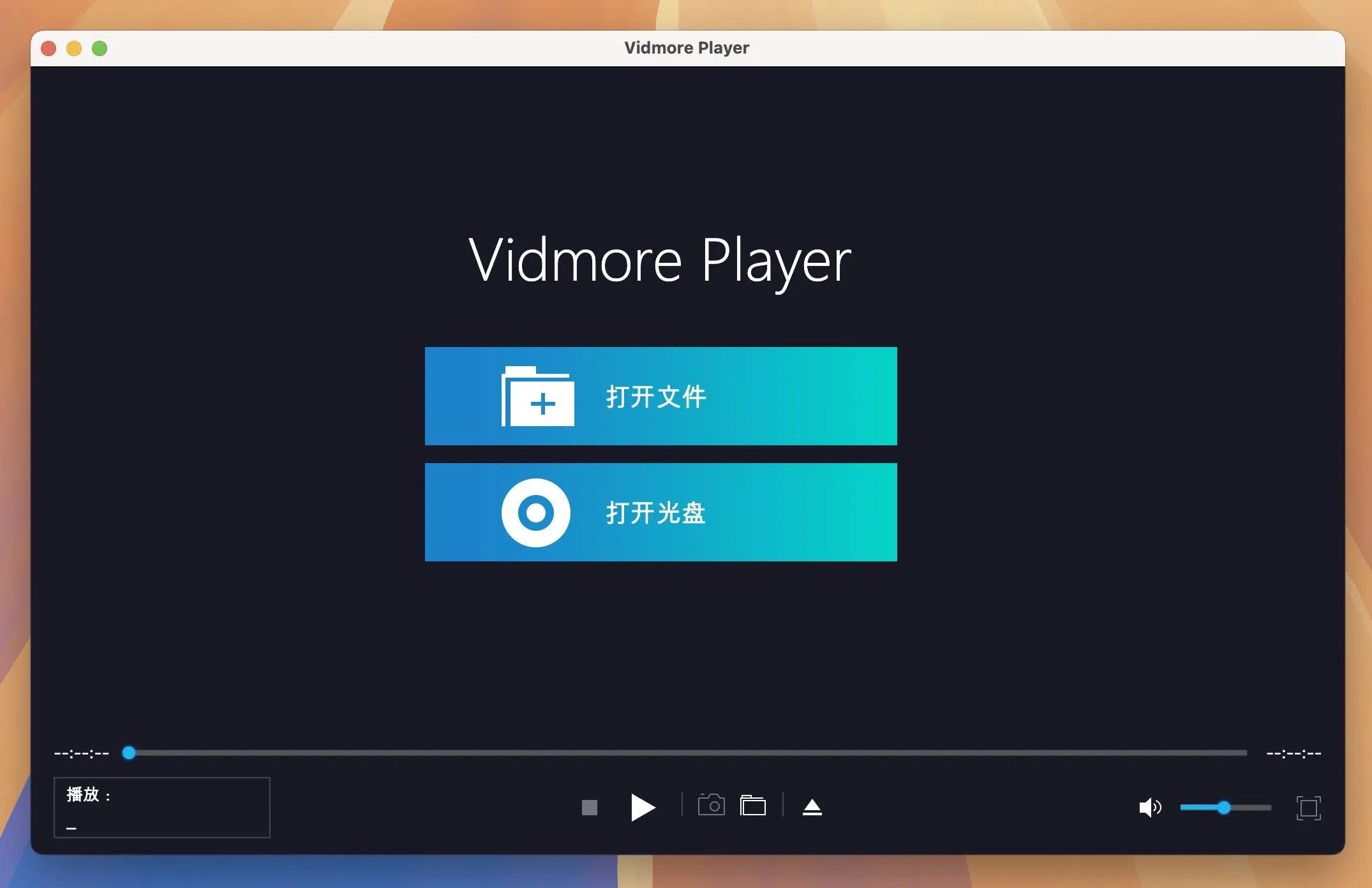Eject the disc with the eject icon
This screenshot has height=888, width=1372.
tap(812, 807)
